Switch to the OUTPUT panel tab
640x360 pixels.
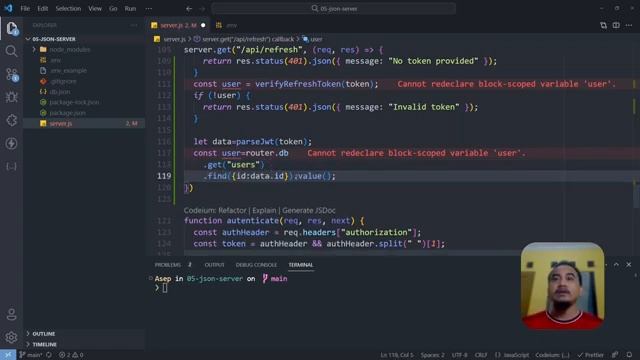point(214,265)
